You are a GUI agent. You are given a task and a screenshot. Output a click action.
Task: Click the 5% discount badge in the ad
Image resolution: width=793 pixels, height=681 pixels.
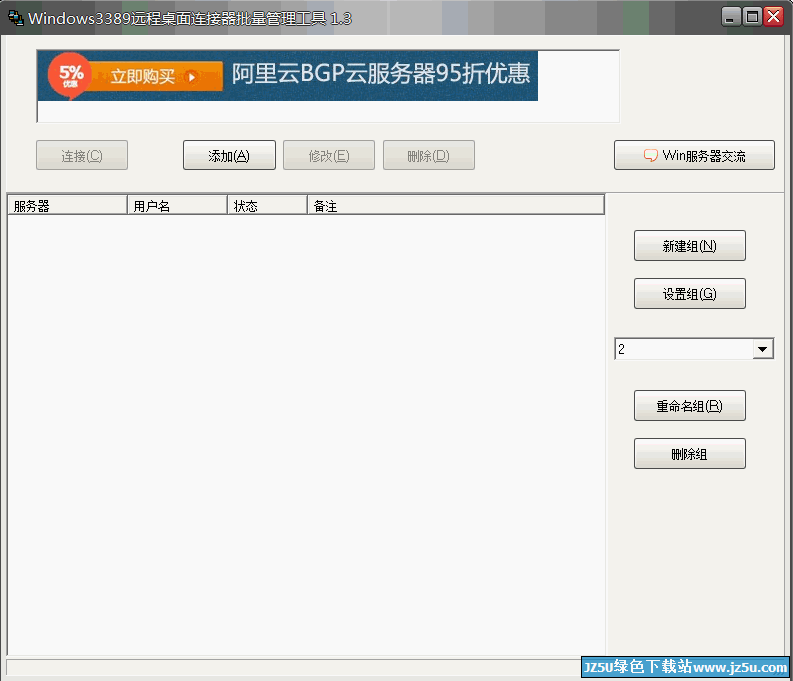[x=70, y=75]
